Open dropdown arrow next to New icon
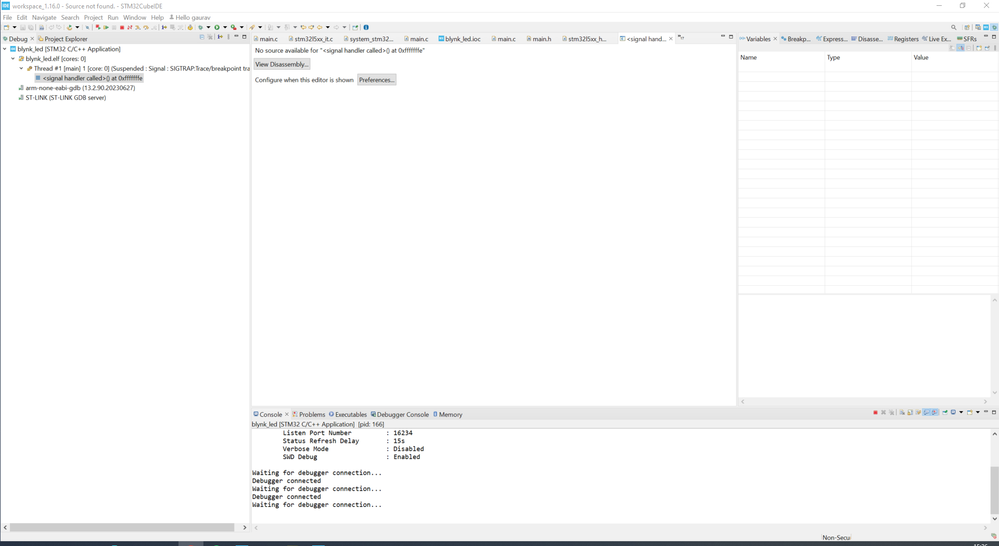Screen dimensions: 999x546 pyautogui.click(x=14, y=27)
